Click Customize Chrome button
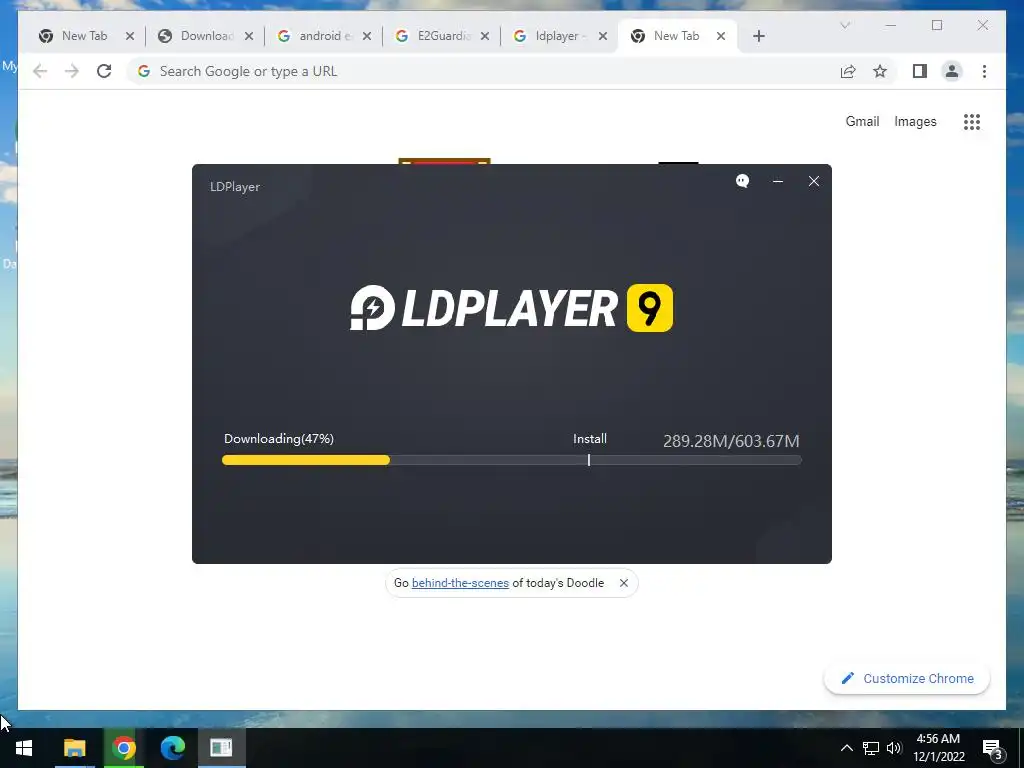 click(907, 679)
